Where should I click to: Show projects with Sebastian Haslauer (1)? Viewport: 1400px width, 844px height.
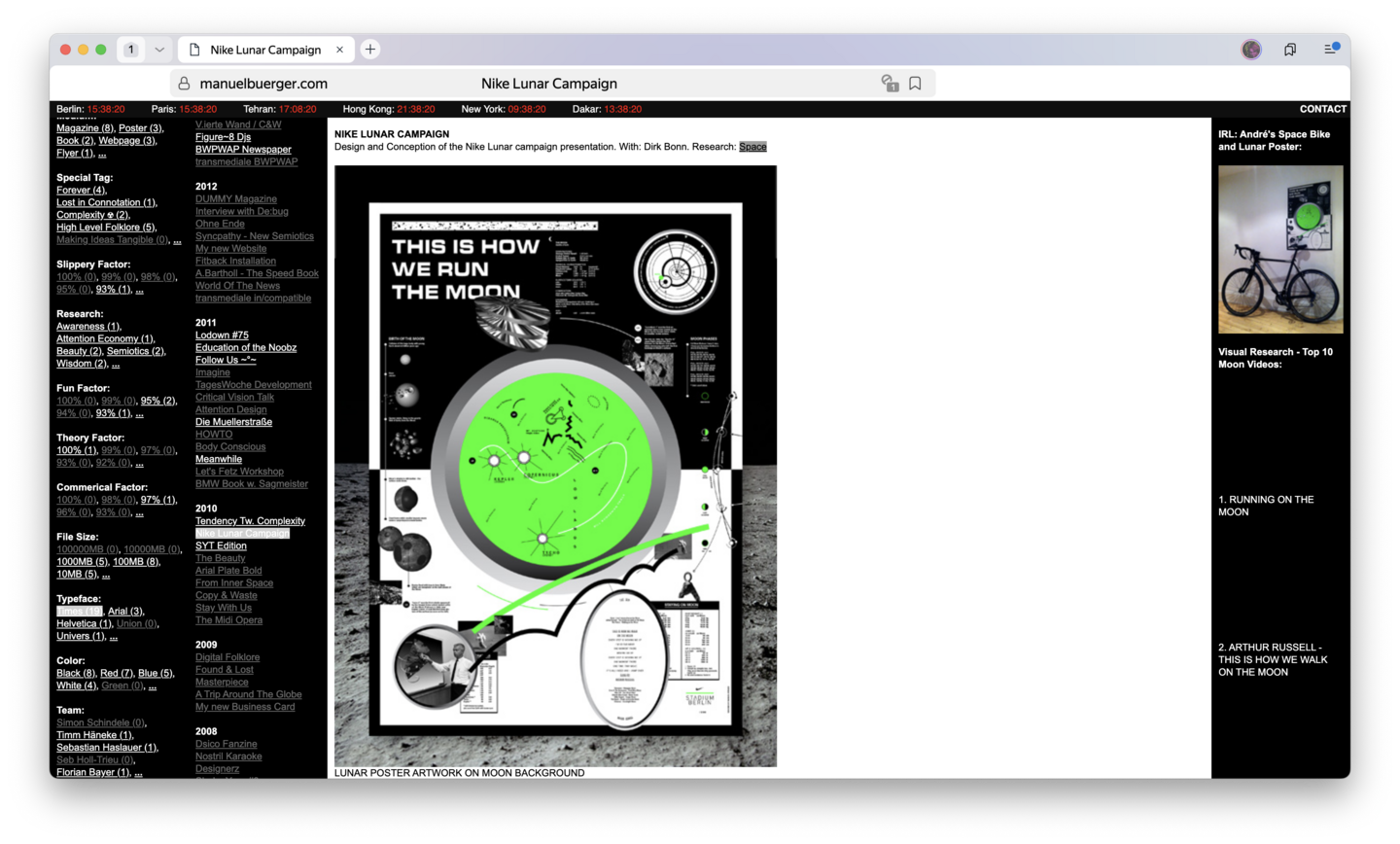pyautogui.click(x=107, y=749)
